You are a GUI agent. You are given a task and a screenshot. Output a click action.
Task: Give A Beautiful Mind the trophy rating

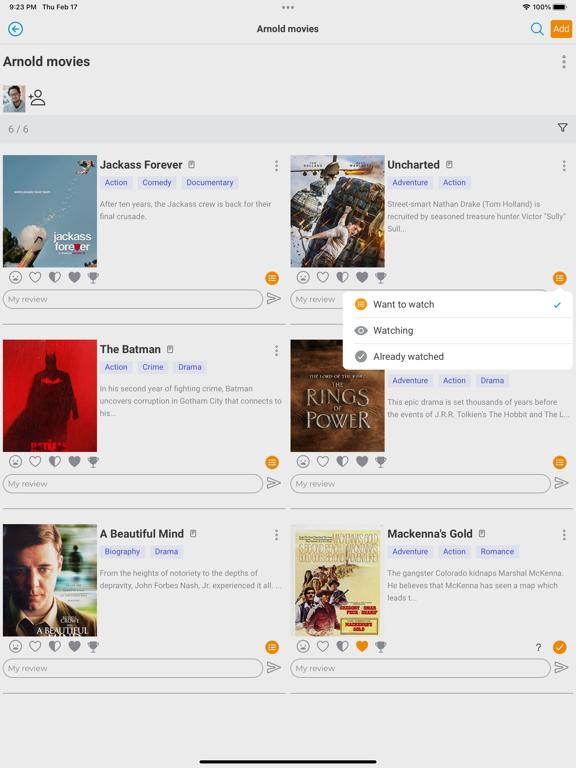[93, 646]
